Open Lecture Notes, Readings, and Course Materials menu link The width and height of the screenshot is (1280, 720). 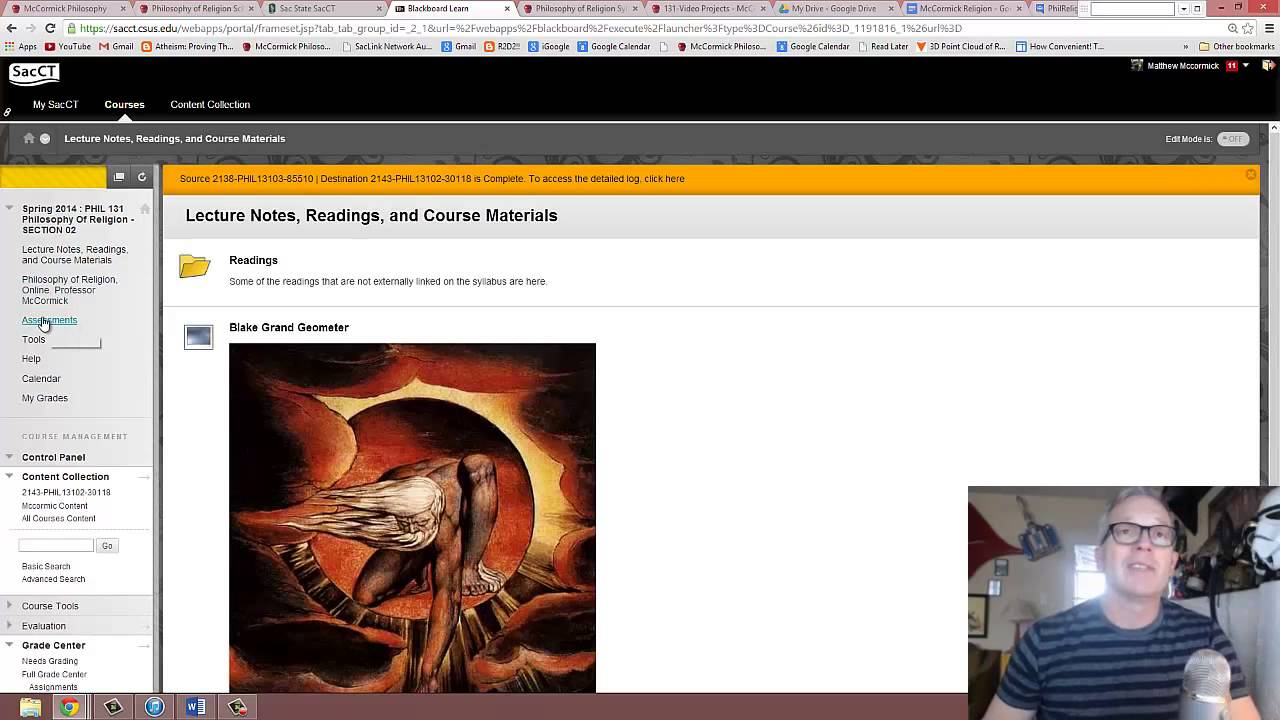point(75,255)
